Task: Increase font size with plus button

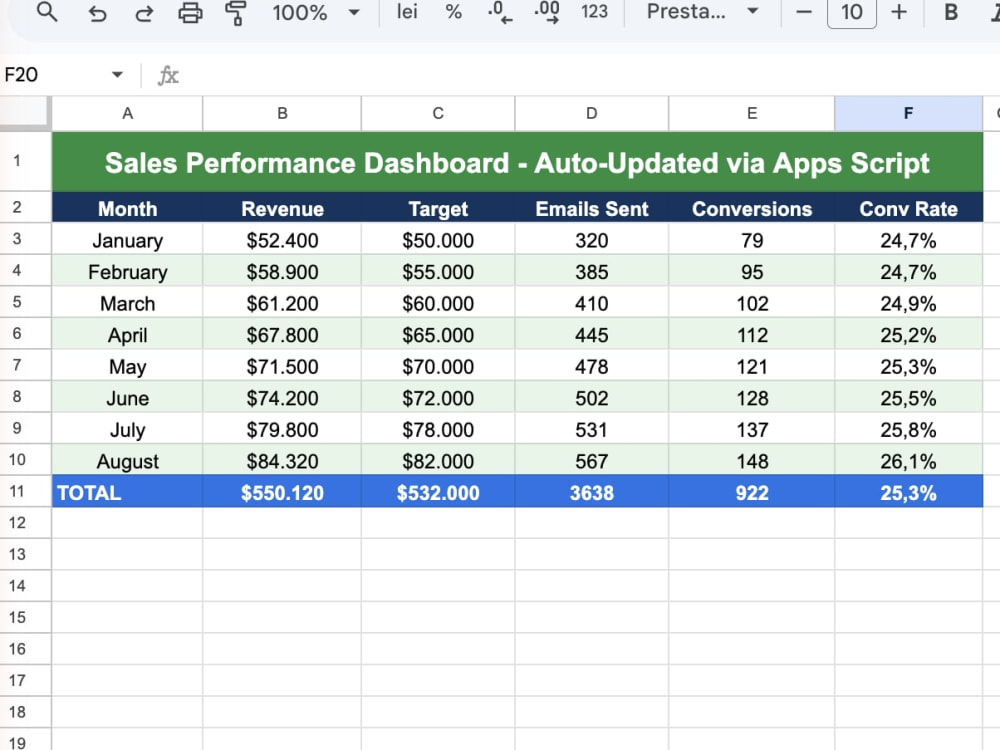Action: coord(899,12)
